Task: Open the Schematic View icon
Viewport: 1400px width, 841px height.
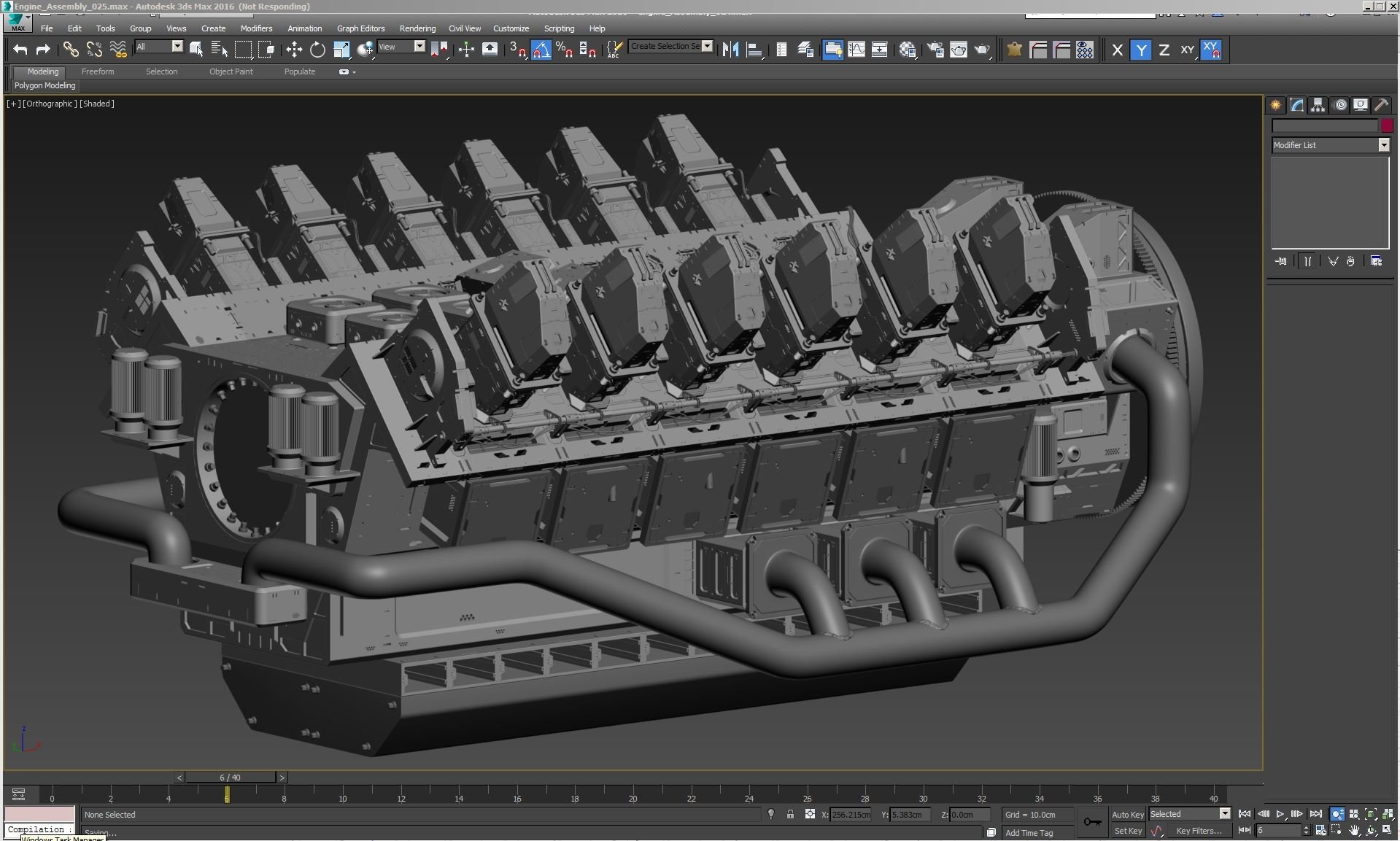Action: [x=880, y=50]
